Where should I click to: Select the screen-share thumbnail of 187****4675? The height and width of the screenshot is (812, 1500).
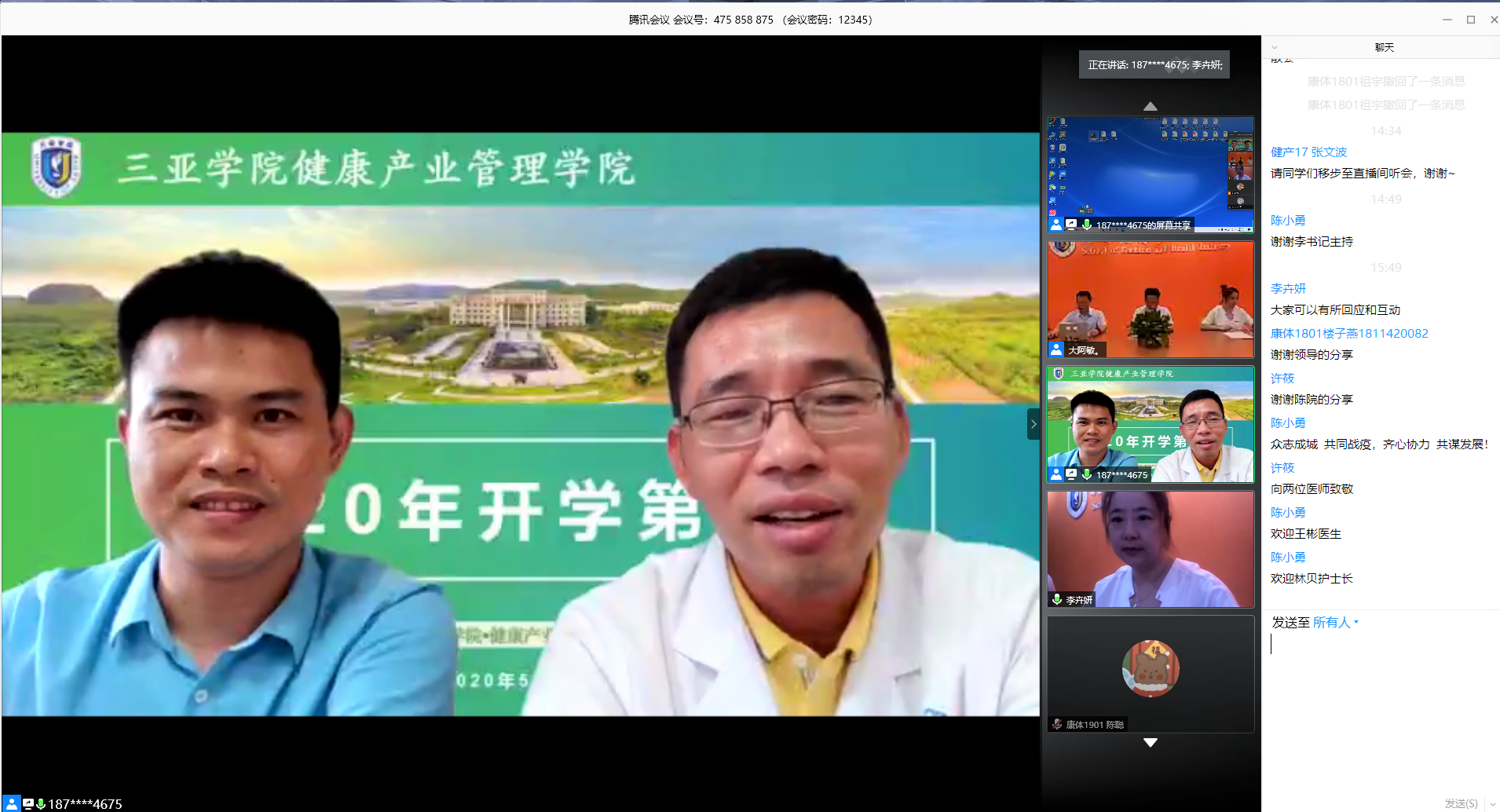click(1150, 174)
